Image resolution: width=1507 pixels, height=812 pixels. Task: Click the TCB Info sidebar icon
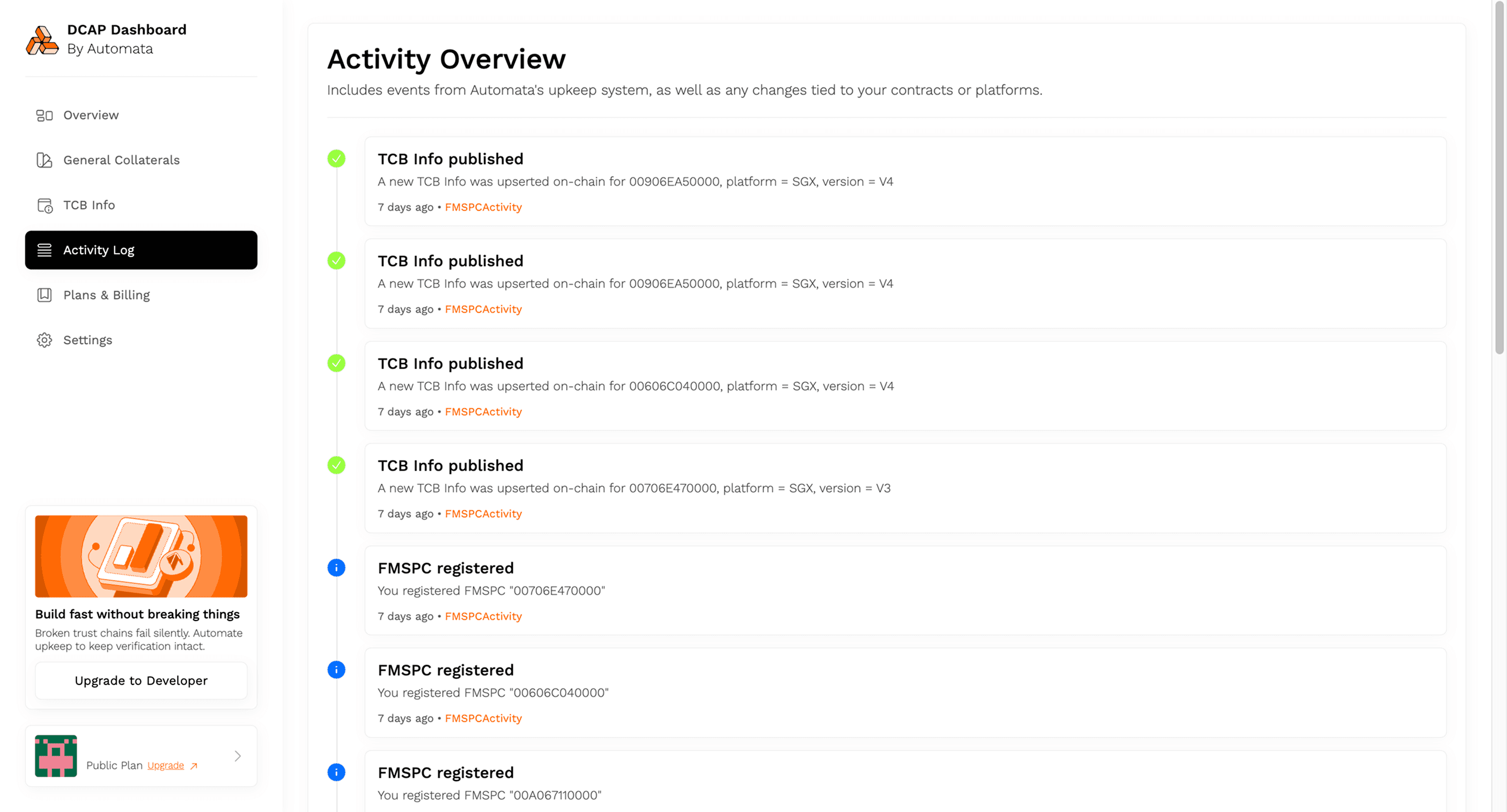point(44,205)
